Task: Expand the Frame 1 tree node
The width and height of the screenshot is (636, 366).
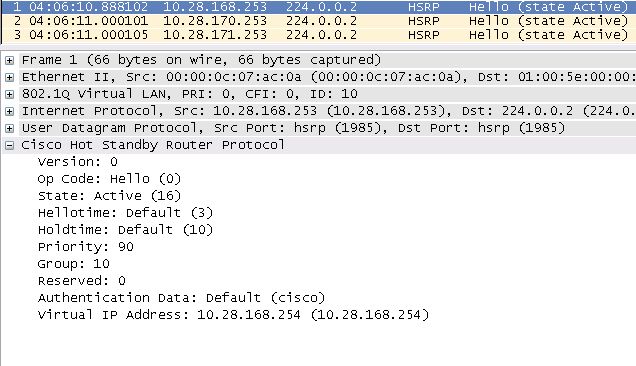Action: pos(9,60)
